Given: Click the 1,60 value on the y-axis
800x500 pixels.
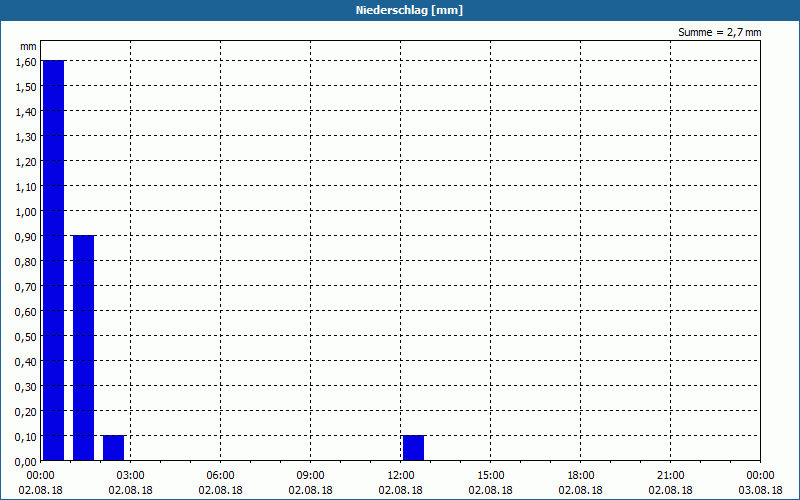Looking at the screenshot, I should click(26, 62).
